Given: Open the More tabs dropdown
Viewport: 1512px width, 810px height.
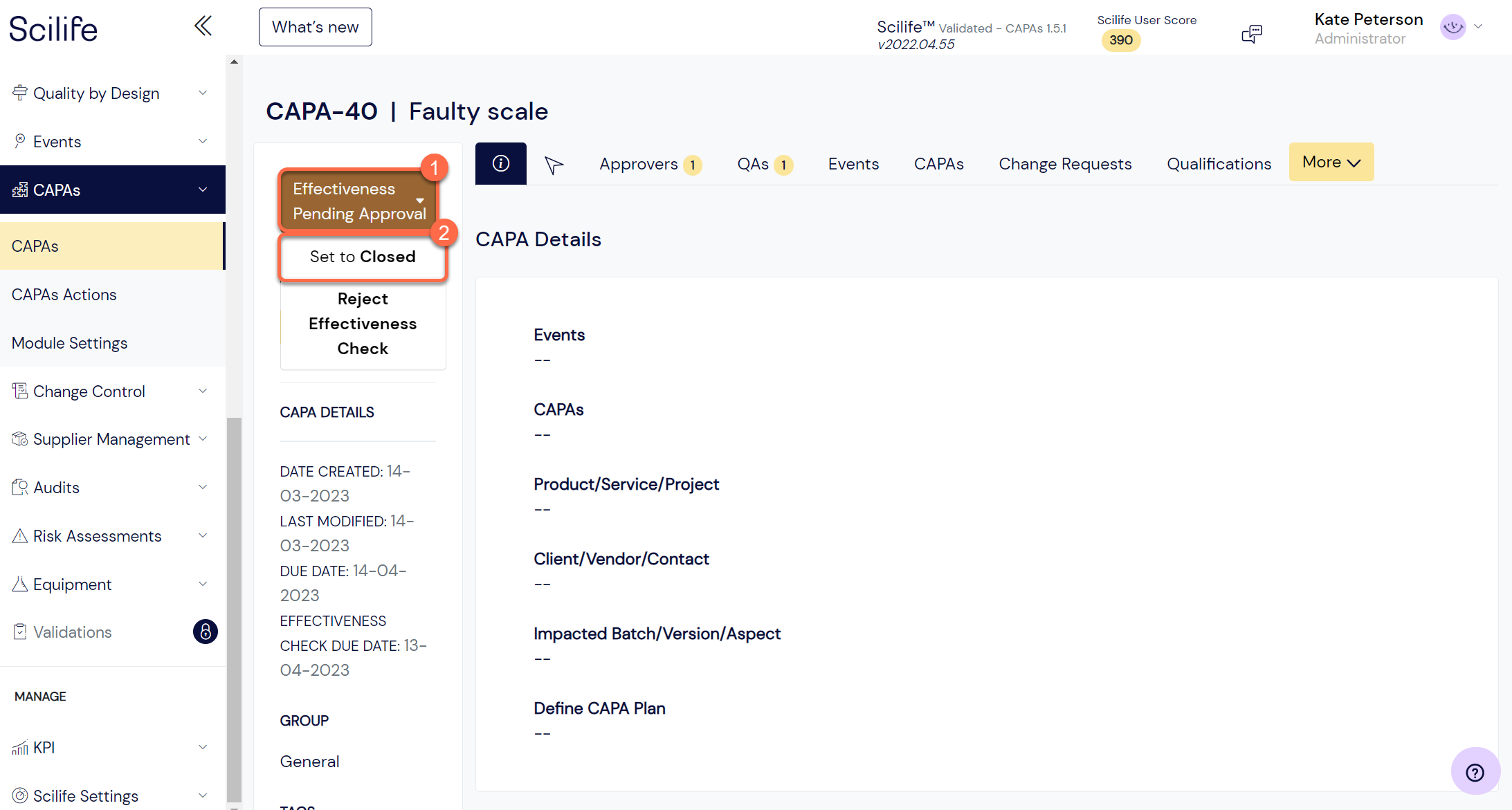Looking at the screenshot, I should tap(1331, 161).
